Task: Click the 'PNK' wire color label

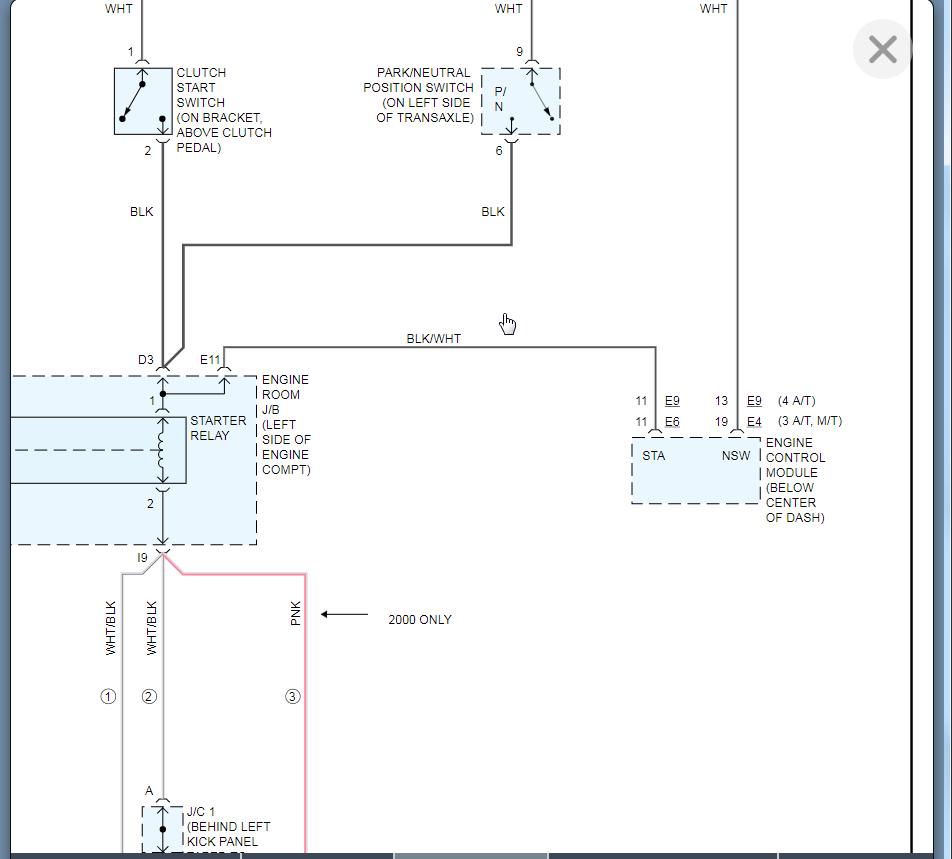Action: 295,613
